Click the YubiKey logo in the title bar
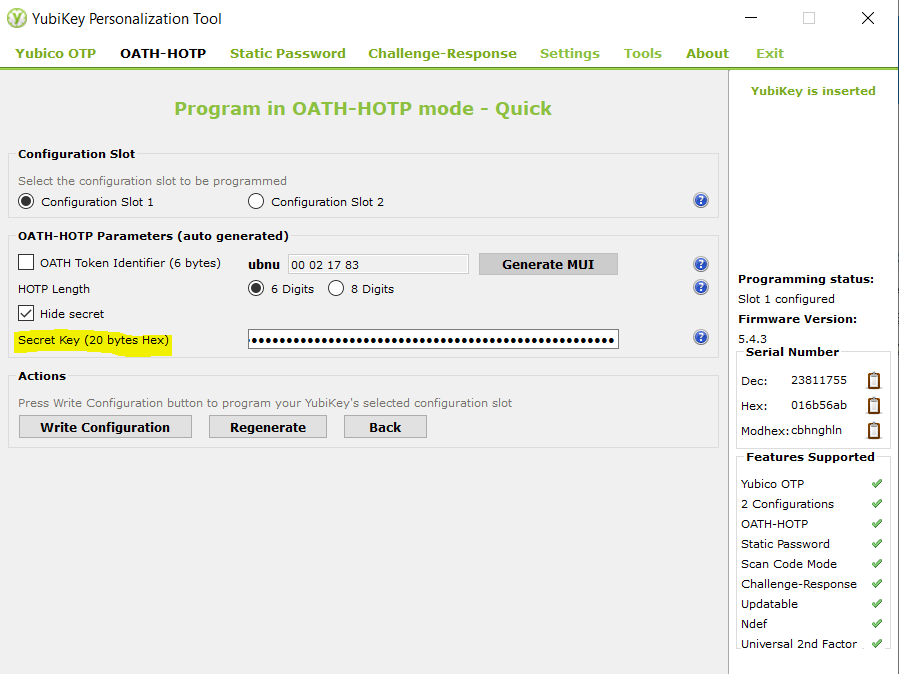 tap(17, 18)
